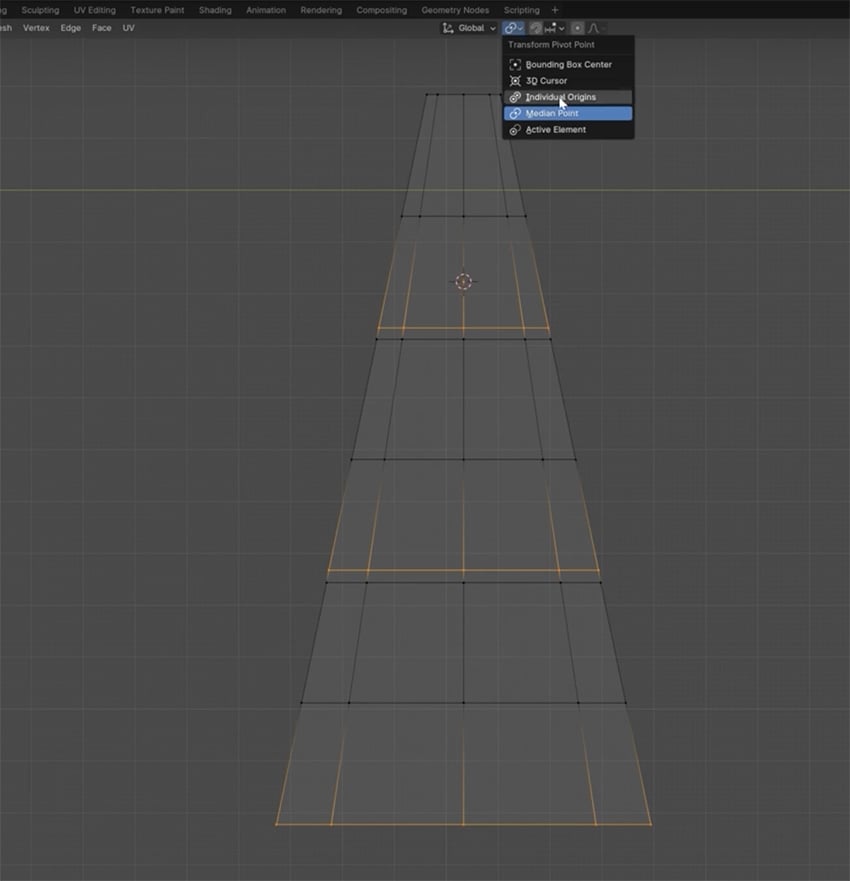Open the Geometry Nodes workspace
This screenshot has height=881, width=850.
(x=454, y=10)
